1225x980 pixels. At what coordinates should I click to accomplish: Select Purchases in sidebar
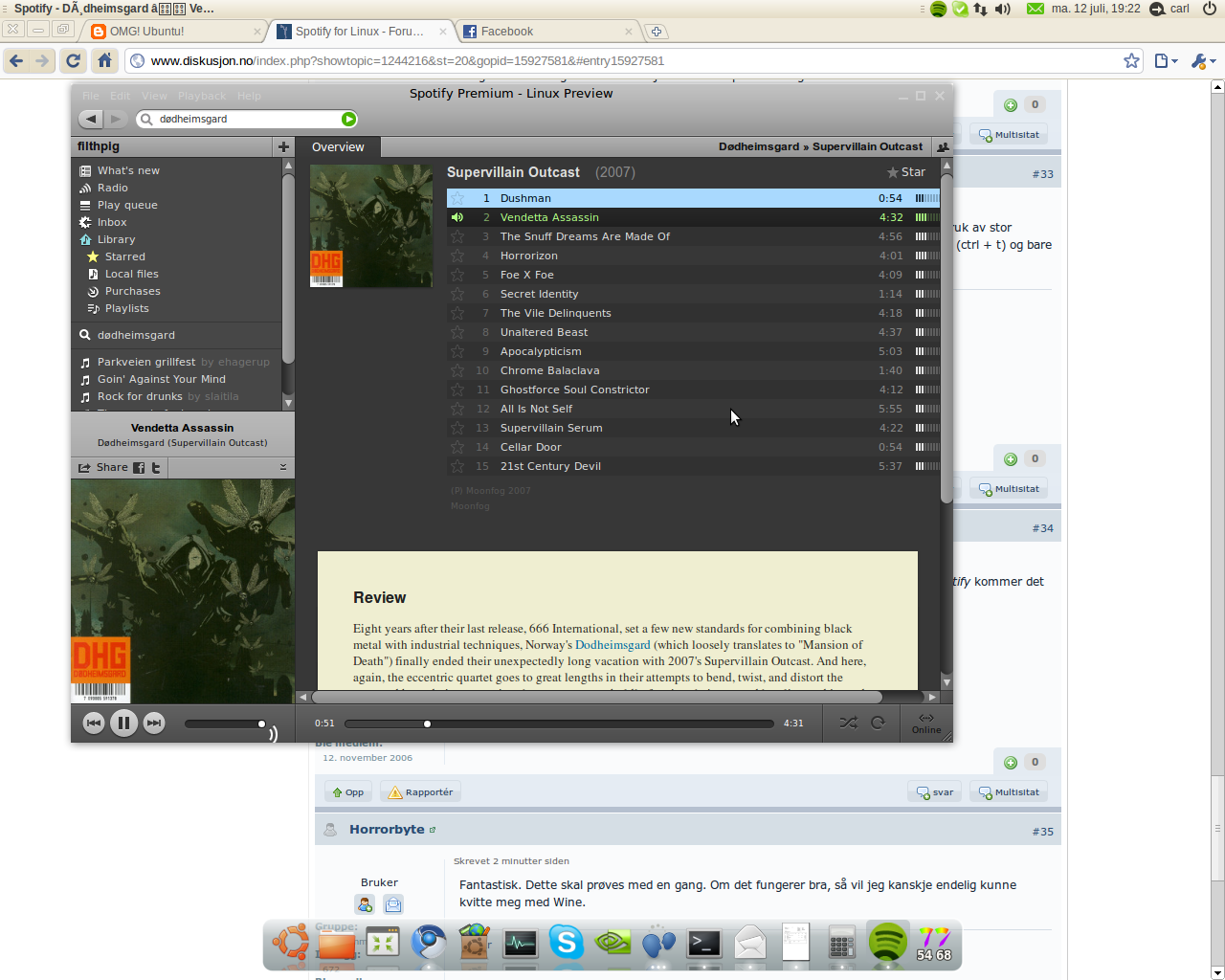click(x=132, y=291)
